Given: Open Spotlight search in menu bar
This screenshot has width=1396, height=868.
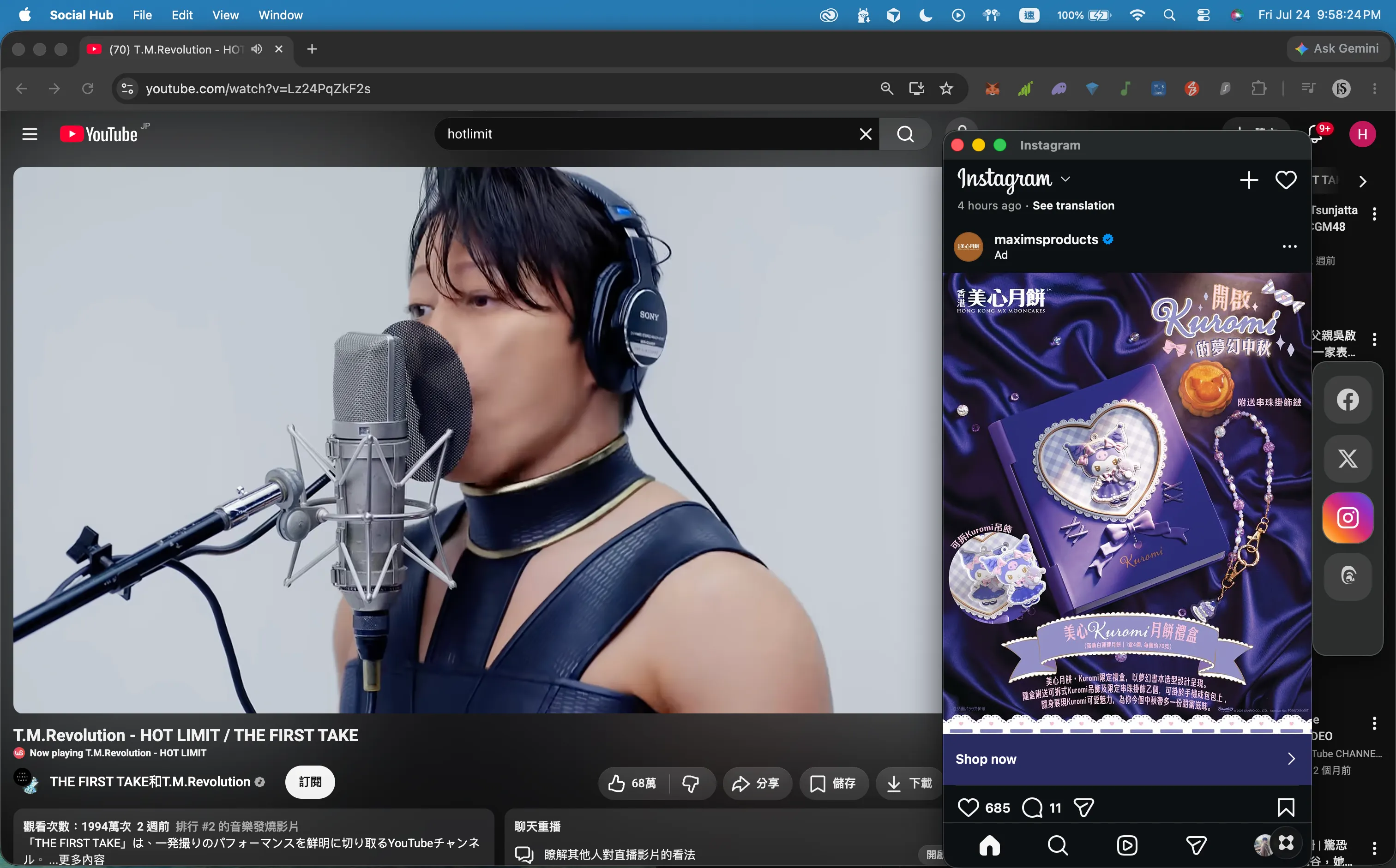Looking at the screenshot, I should 1169,15.
